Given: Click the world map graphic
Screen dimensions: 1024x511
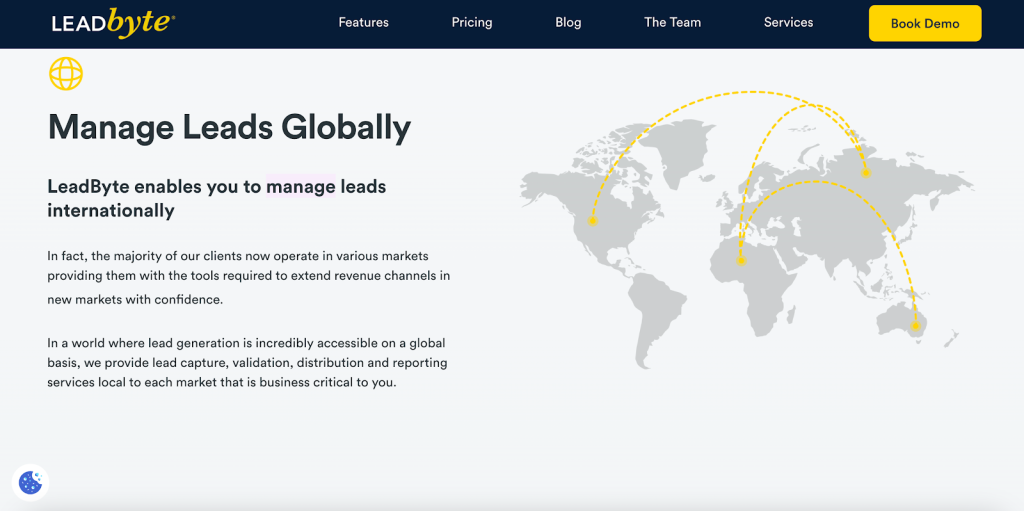Looking at the screenshot, I should pyautogui.click(x=747, y=230).
